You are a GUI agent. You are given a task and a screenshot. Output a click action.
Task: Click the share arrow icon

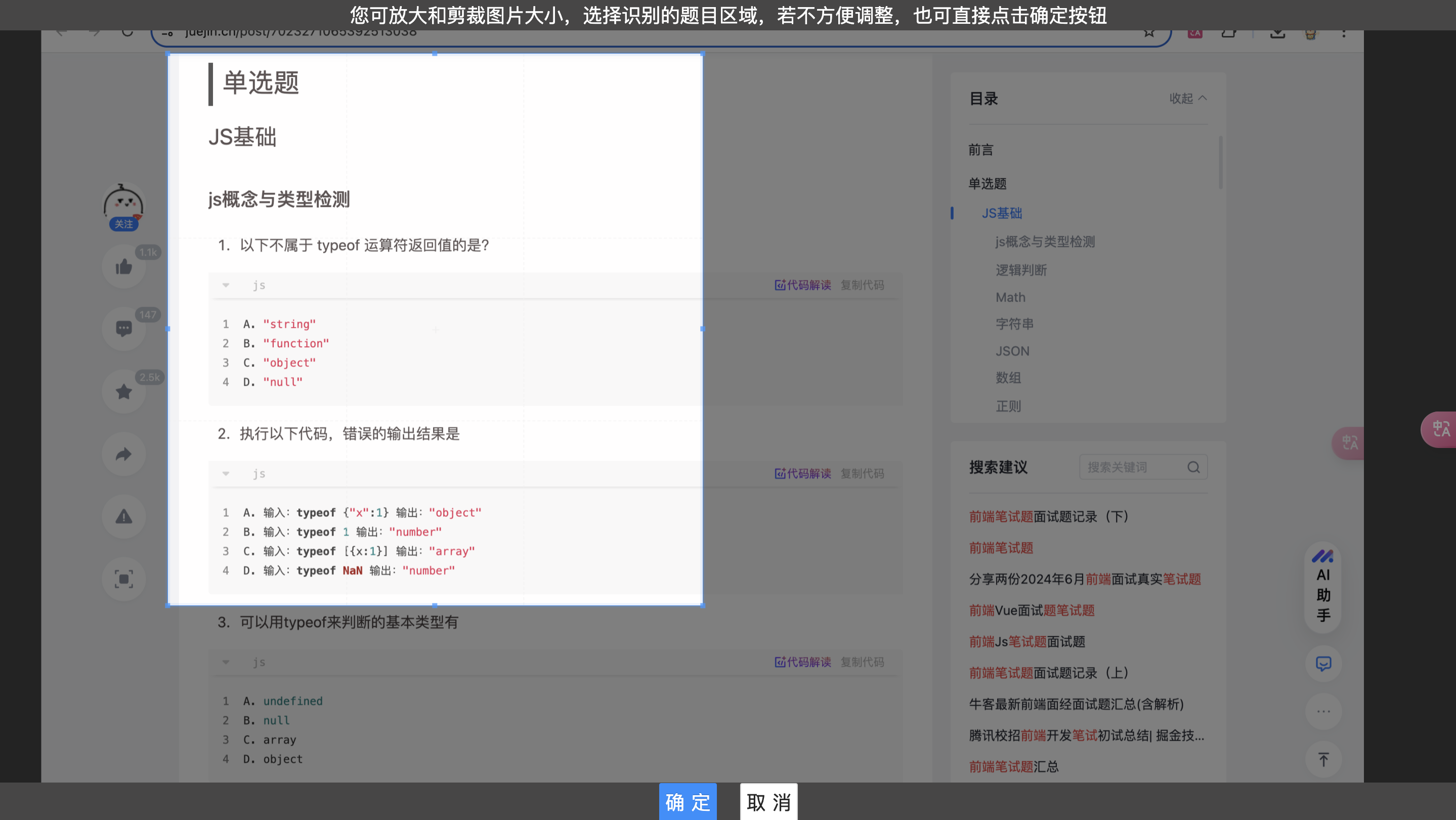[x=124, y=454]
